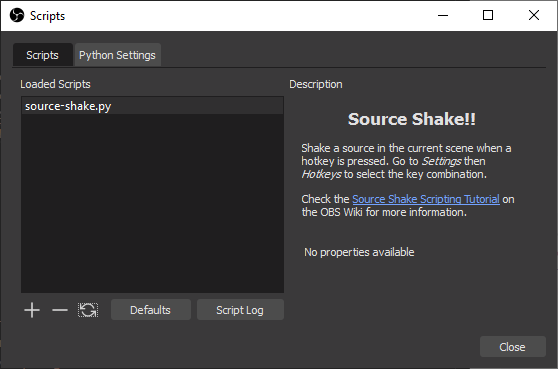Remove the selected script with minus icon
The image size is (558, 369).
click(60, 310)
